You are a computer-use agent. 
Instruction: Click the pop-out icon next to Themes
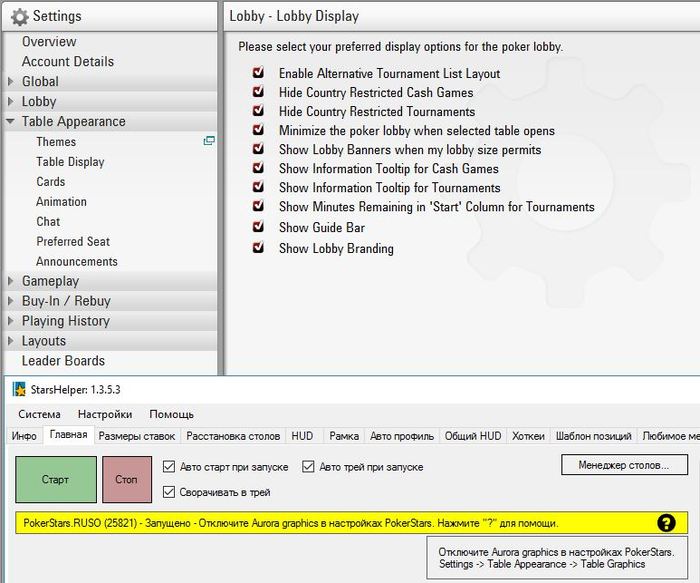coord(208,141)
